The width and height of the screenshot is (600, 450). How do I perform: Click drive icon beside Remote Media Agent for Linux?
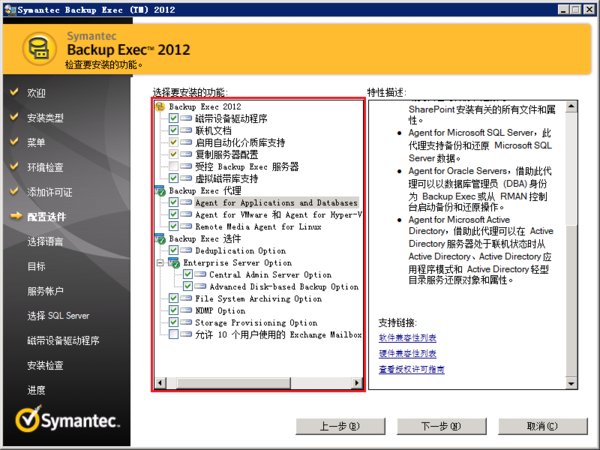(x=186, y=226)
